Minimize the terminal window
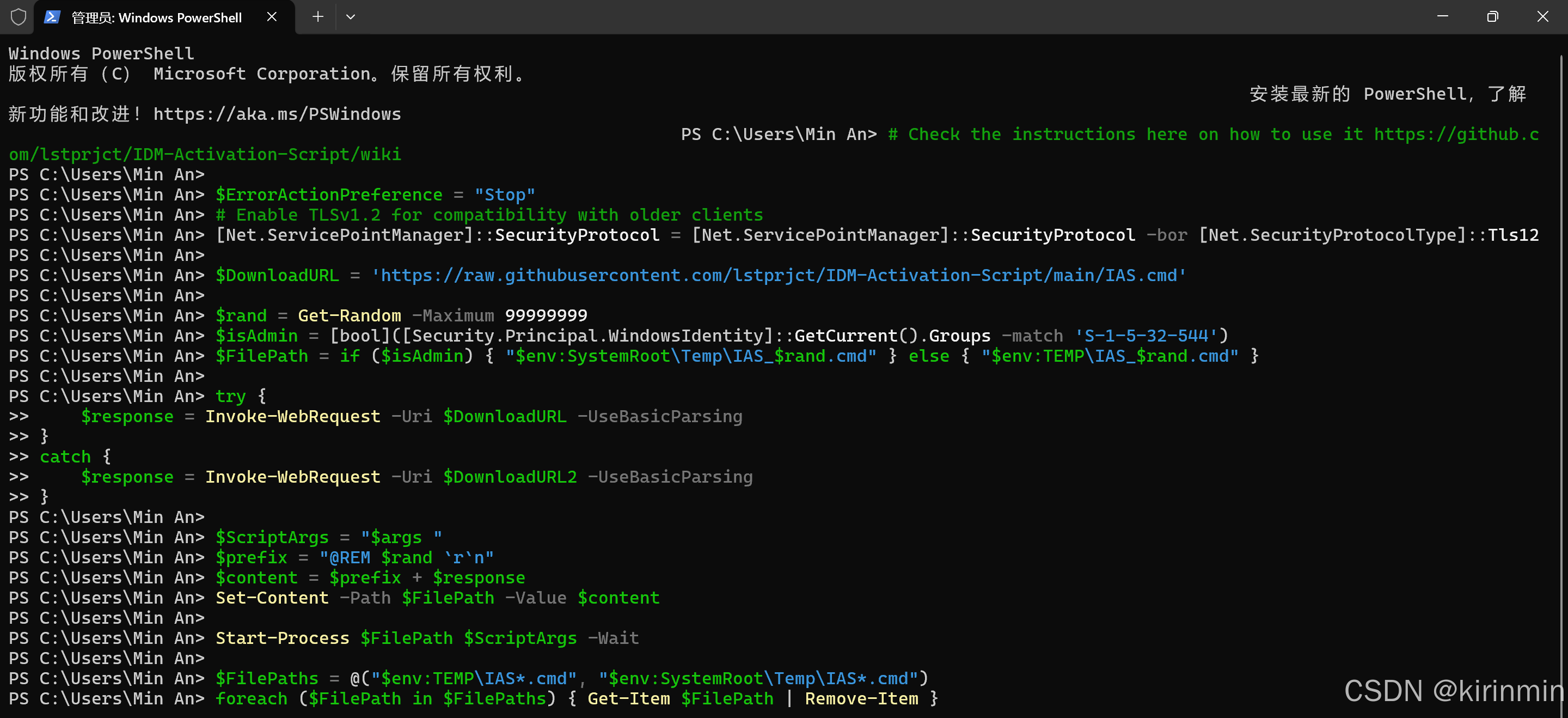 (1442, 16)
